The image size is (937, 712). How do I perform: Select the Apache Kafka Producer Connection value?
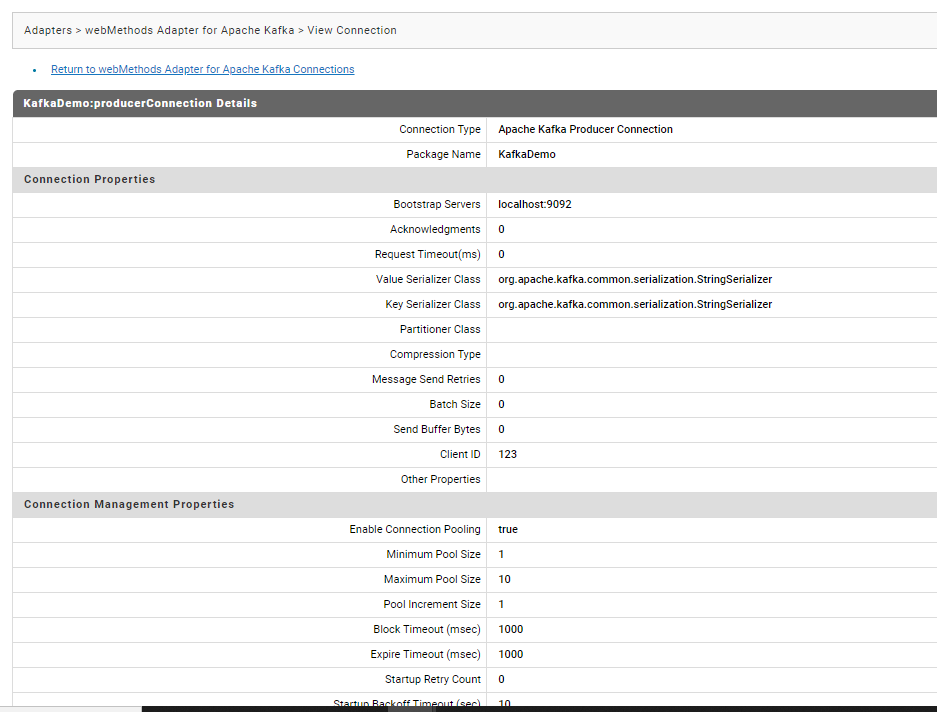pyautogui.click(x=586, y=129)
